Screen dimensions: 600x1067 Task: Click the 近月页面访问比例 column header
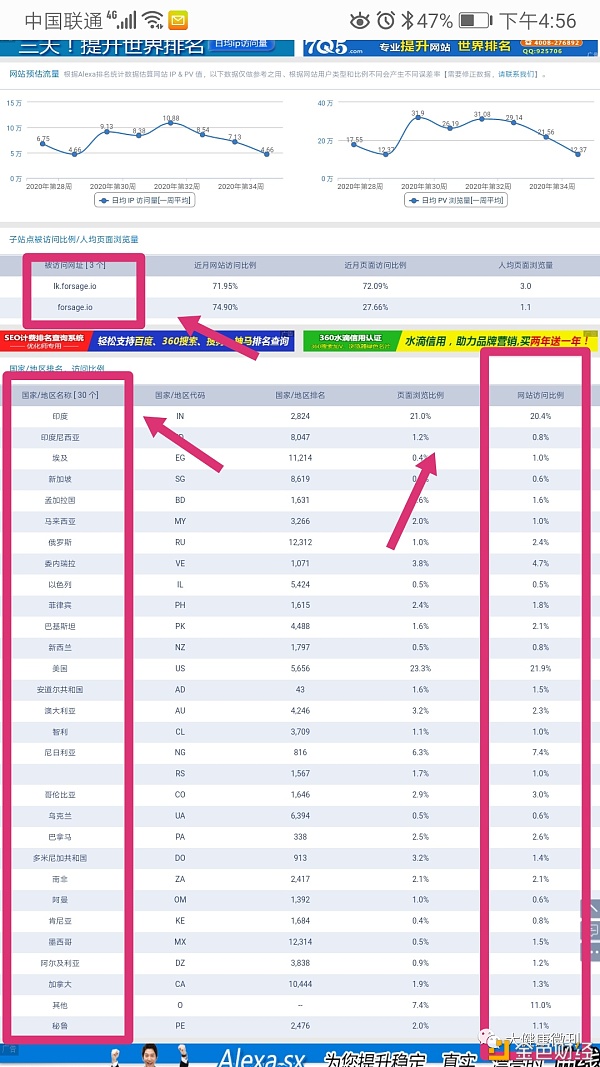pyautogui.click(x=375, y=265)
